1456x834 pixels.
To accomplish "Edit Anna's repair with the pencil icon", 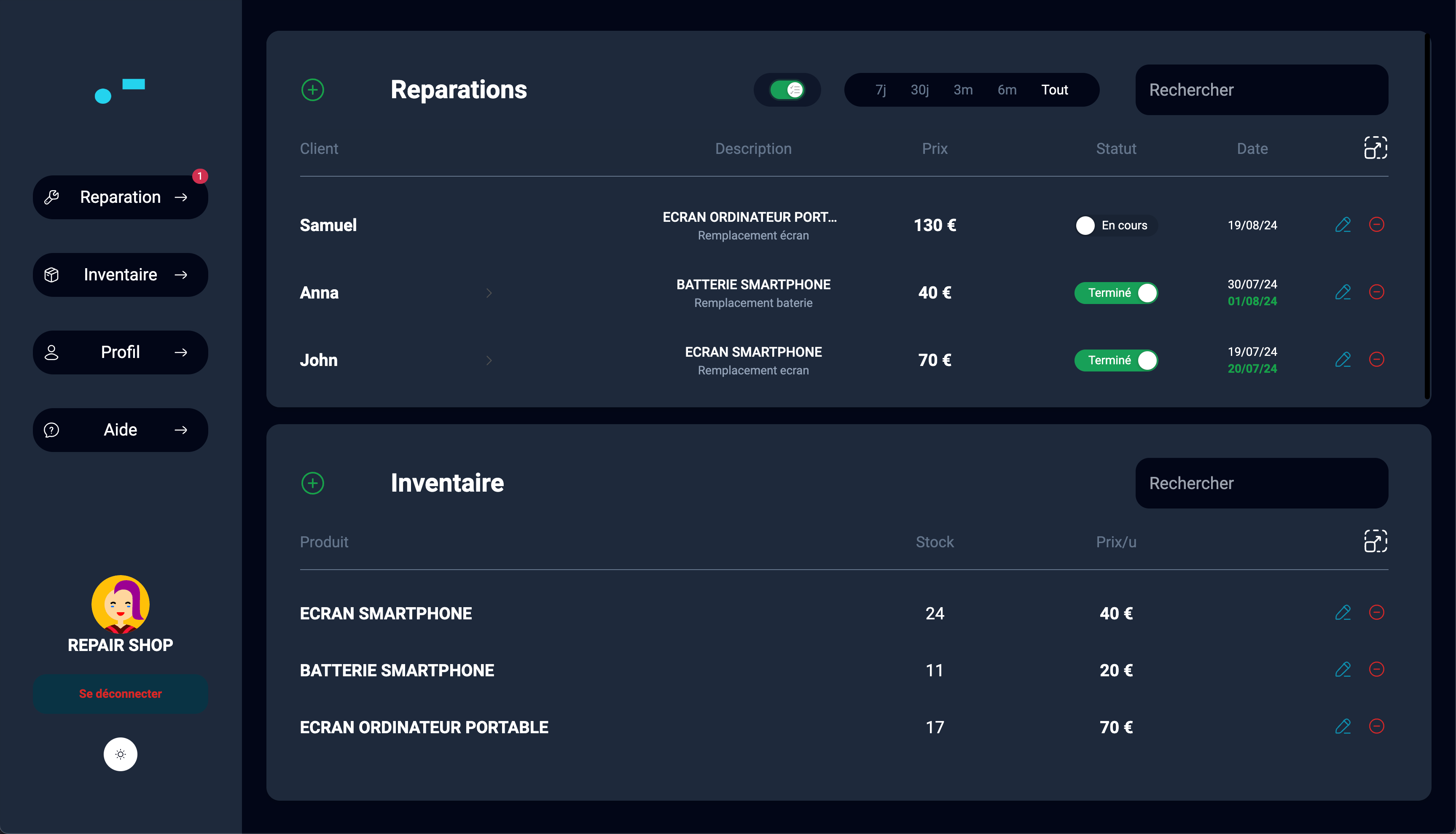I will tap(1343, 292).
